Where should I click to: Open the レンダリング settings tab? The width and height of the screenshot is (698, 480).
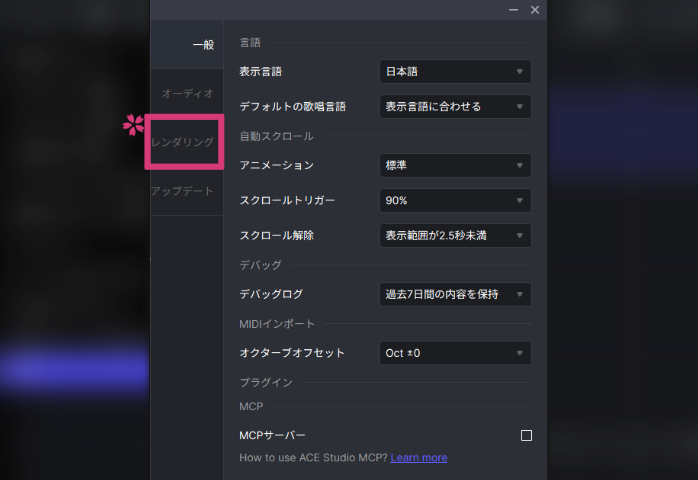click(x=182, y=142)
